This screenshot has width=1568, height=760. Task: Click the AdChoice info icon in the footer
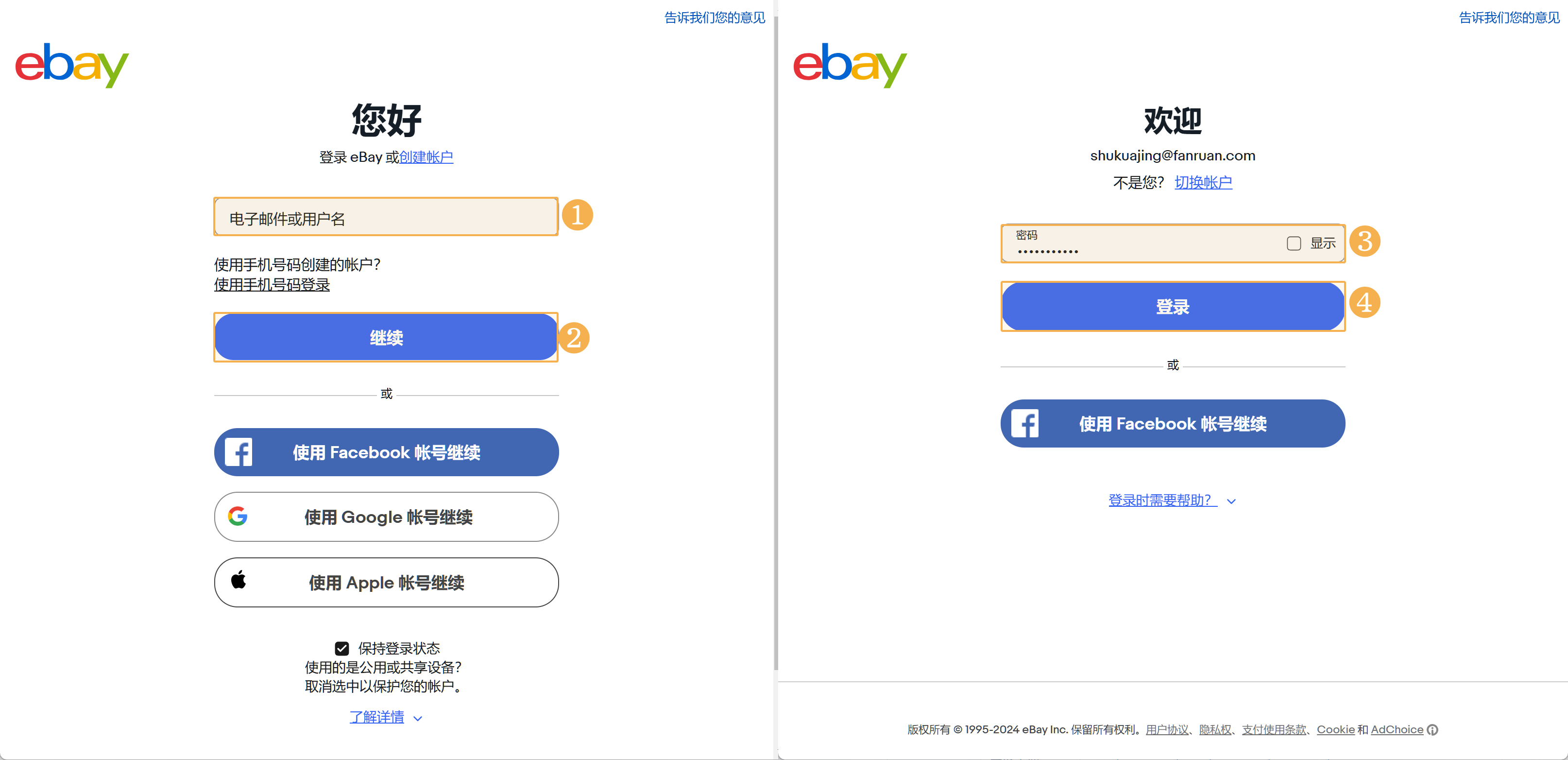tap(1433, 729)
